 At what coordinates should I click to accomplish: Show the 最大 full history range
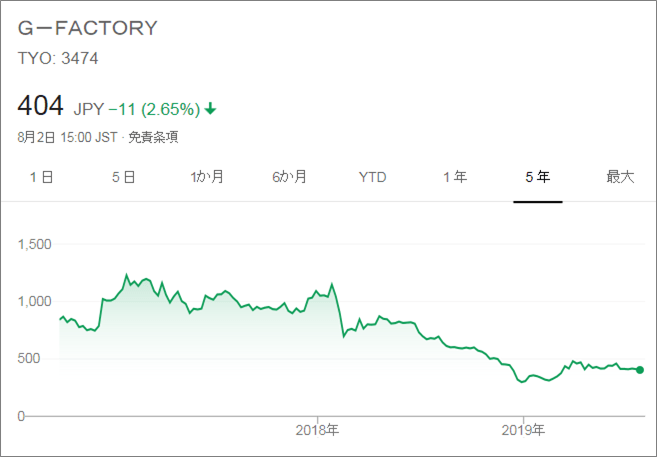coord(620,177)
